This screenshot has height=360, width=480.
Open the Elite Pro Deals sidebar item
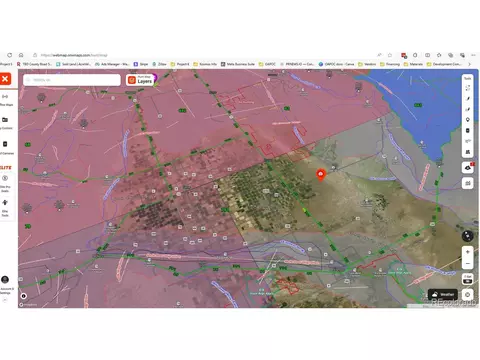coord(5,183)
